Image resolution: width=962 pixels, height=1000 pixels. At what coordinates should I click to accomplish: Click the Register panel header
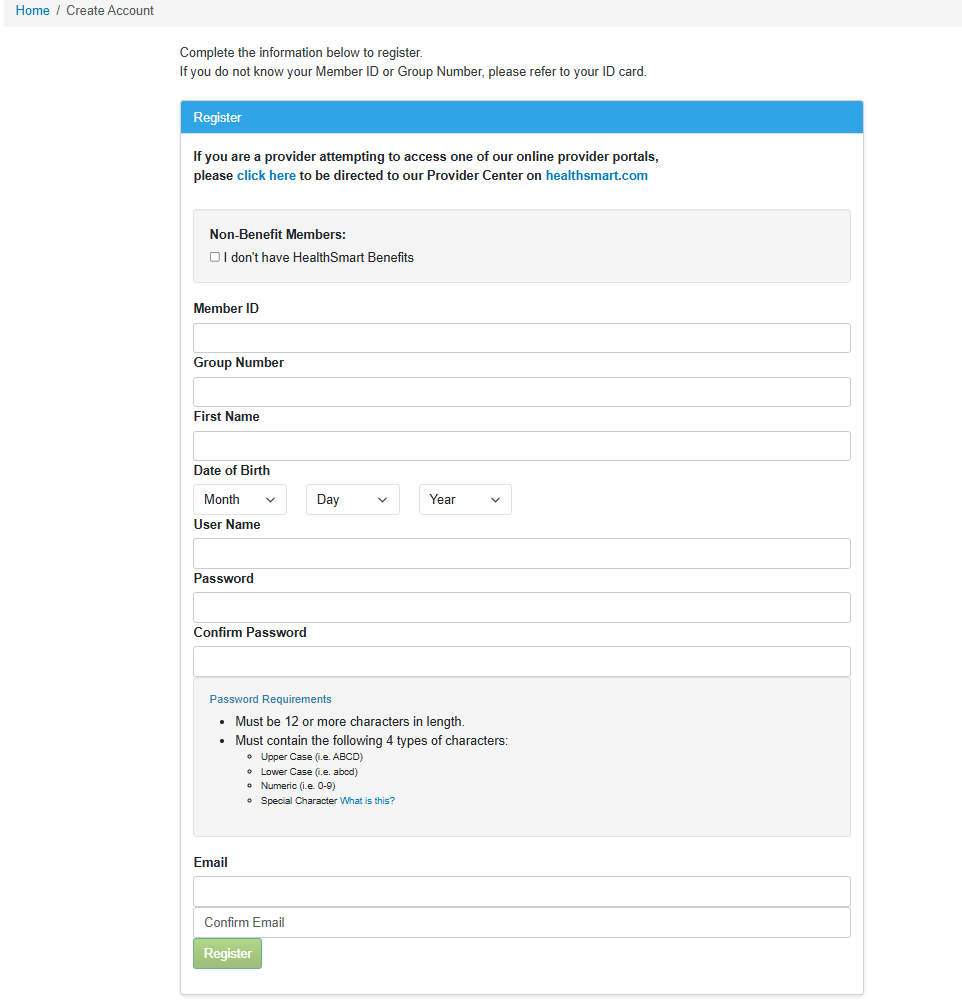coord(521,117)
